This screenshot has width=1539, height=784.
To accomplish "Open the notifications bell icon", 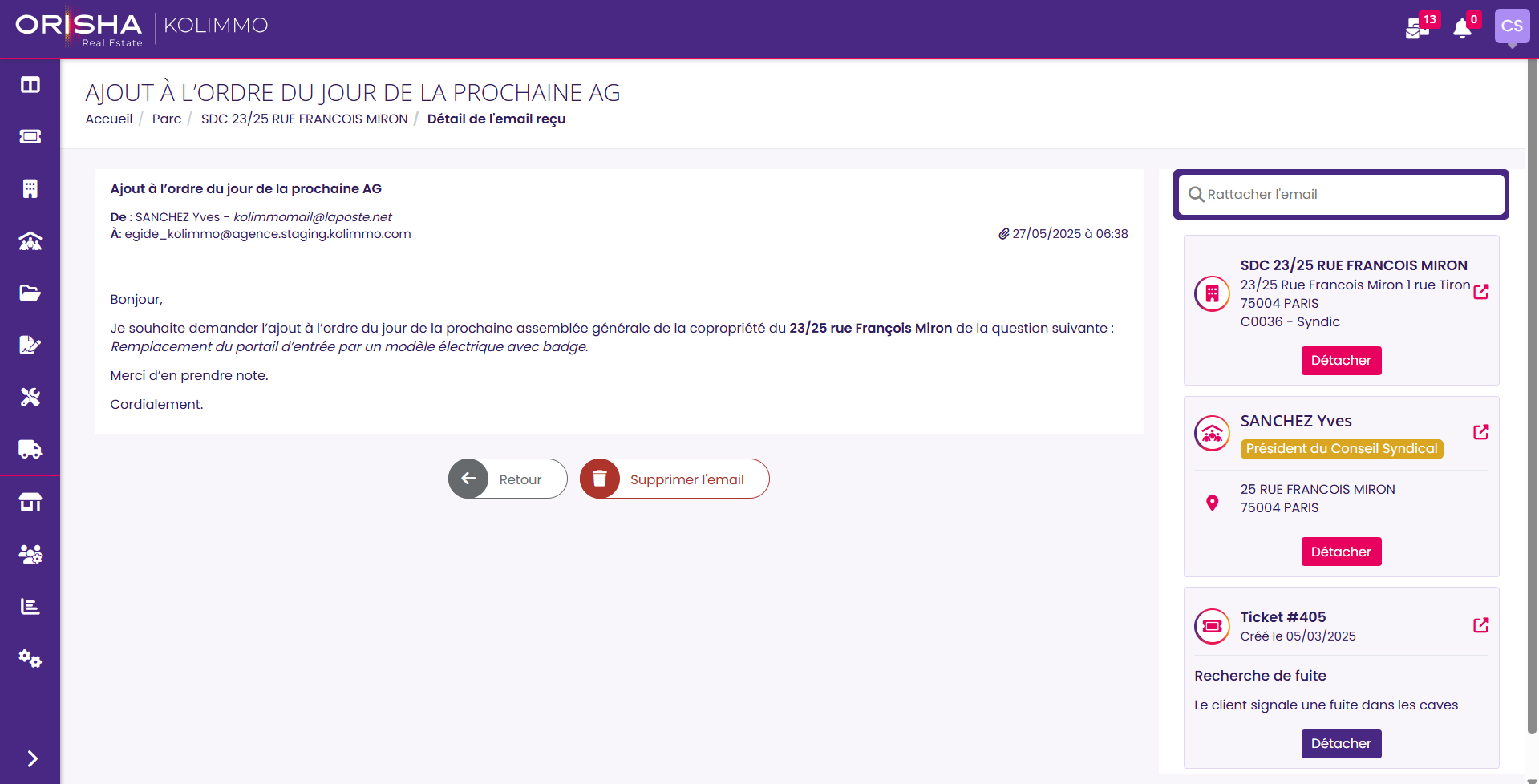I will (1462, 29).
